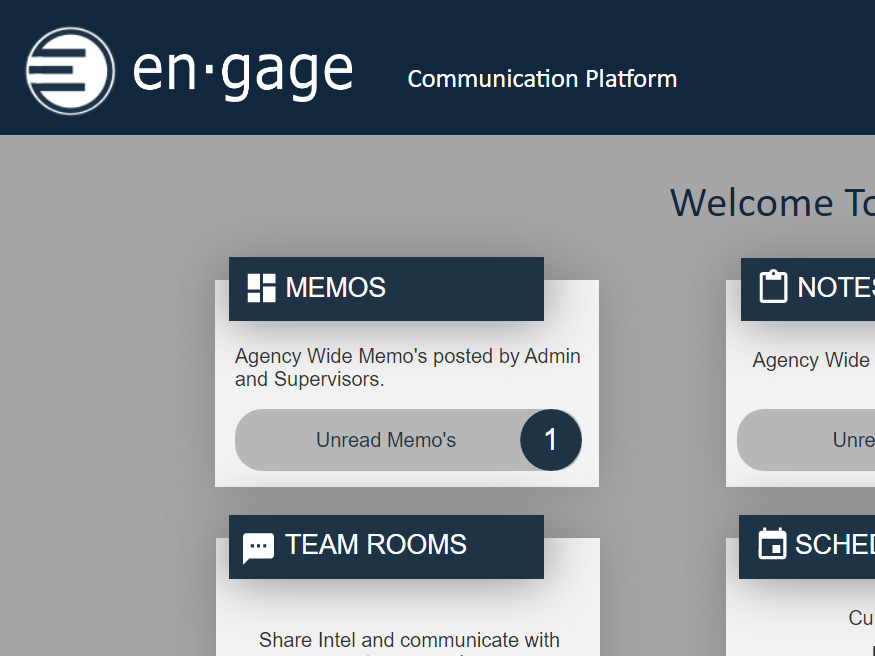
Task: Click the en·gage wordmark text
Action: pos(243,71)
